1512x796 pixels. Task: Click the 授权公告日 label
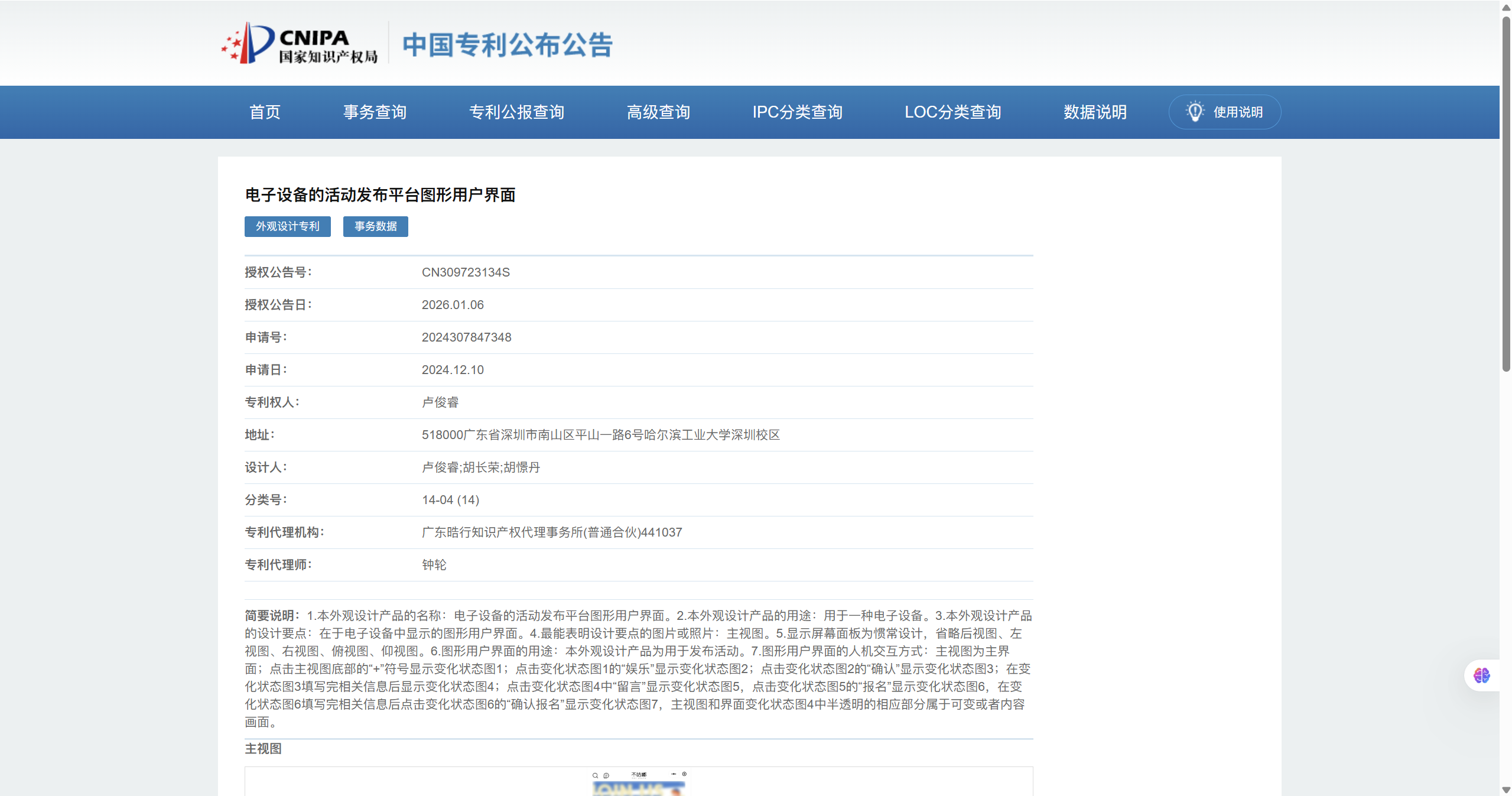pos(278,305)
